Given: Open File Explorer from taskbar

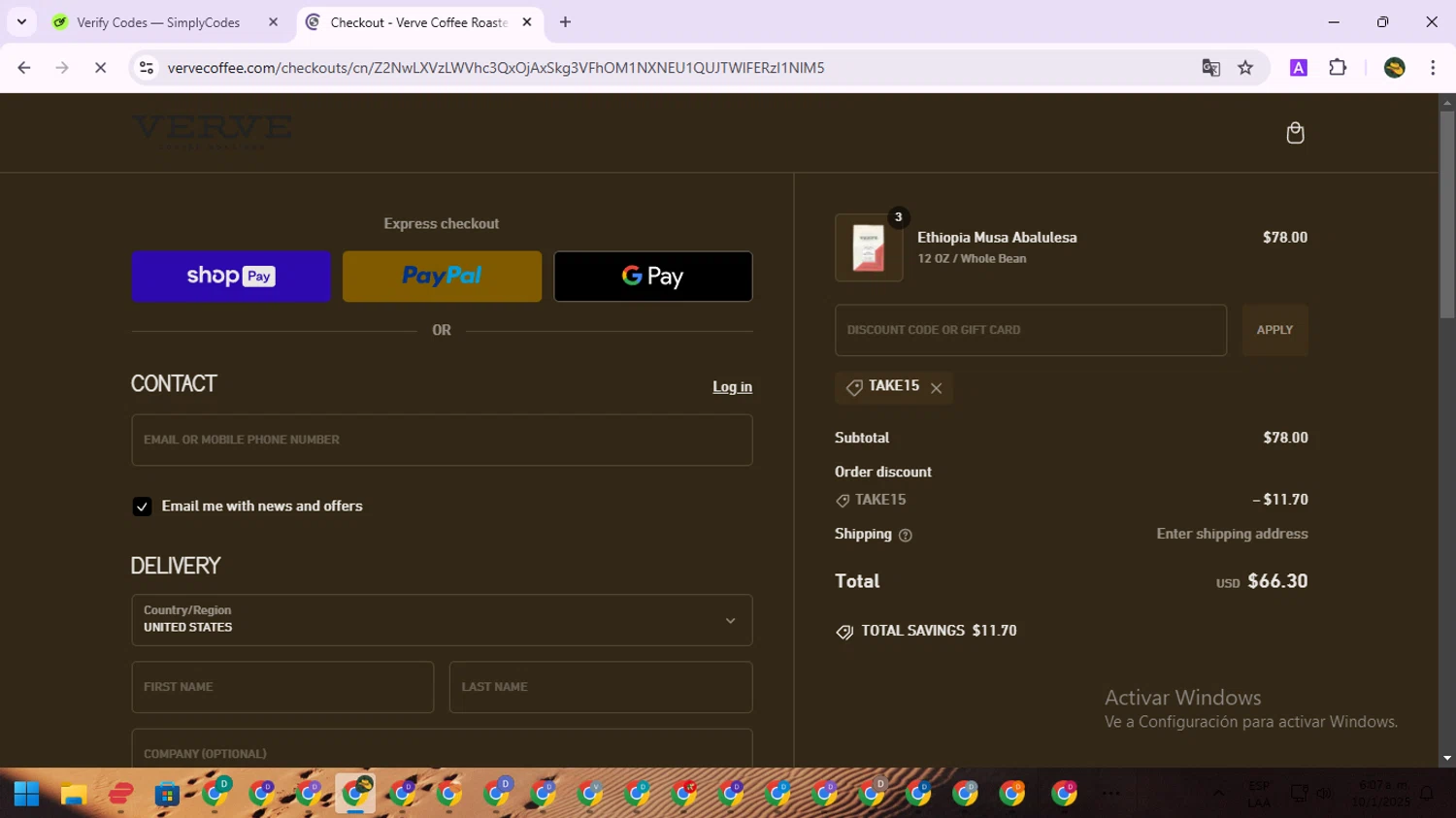Looking at the screenshot, I should [x=74, y=794].
